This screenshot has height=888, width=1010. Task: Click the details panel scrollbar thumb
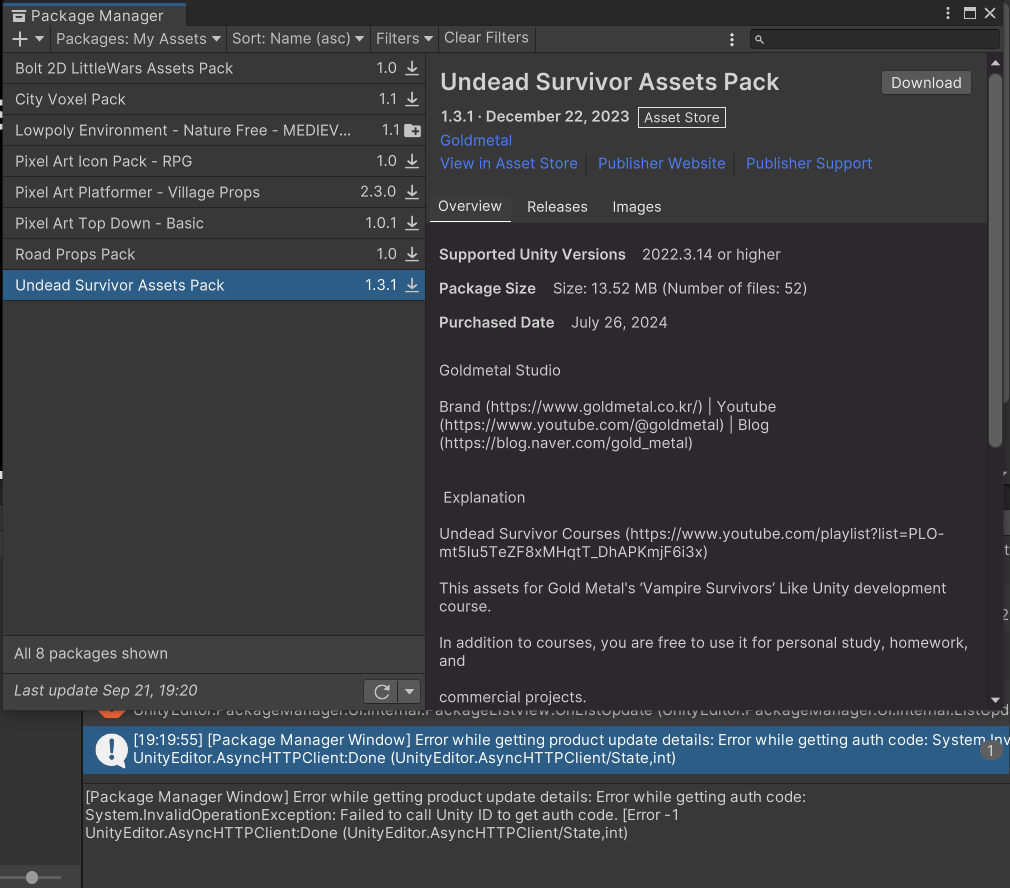[995, 259]
